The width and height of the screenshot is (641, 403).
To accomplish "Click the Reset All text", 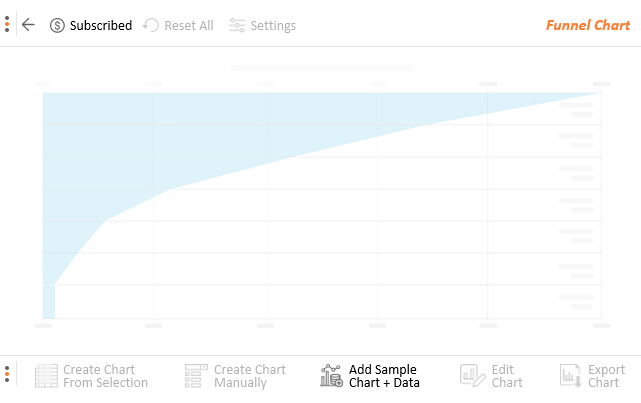I will [189, 25].
